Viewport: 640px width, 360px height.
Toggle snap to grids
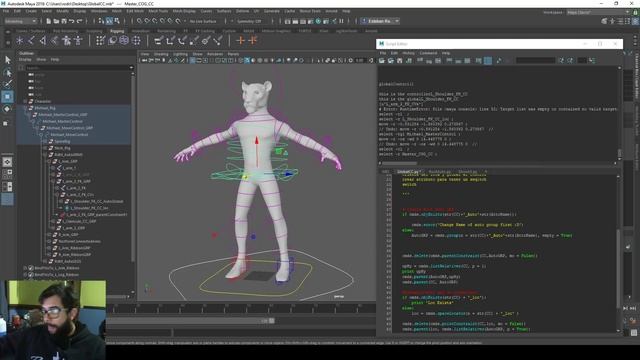(140, 21)
